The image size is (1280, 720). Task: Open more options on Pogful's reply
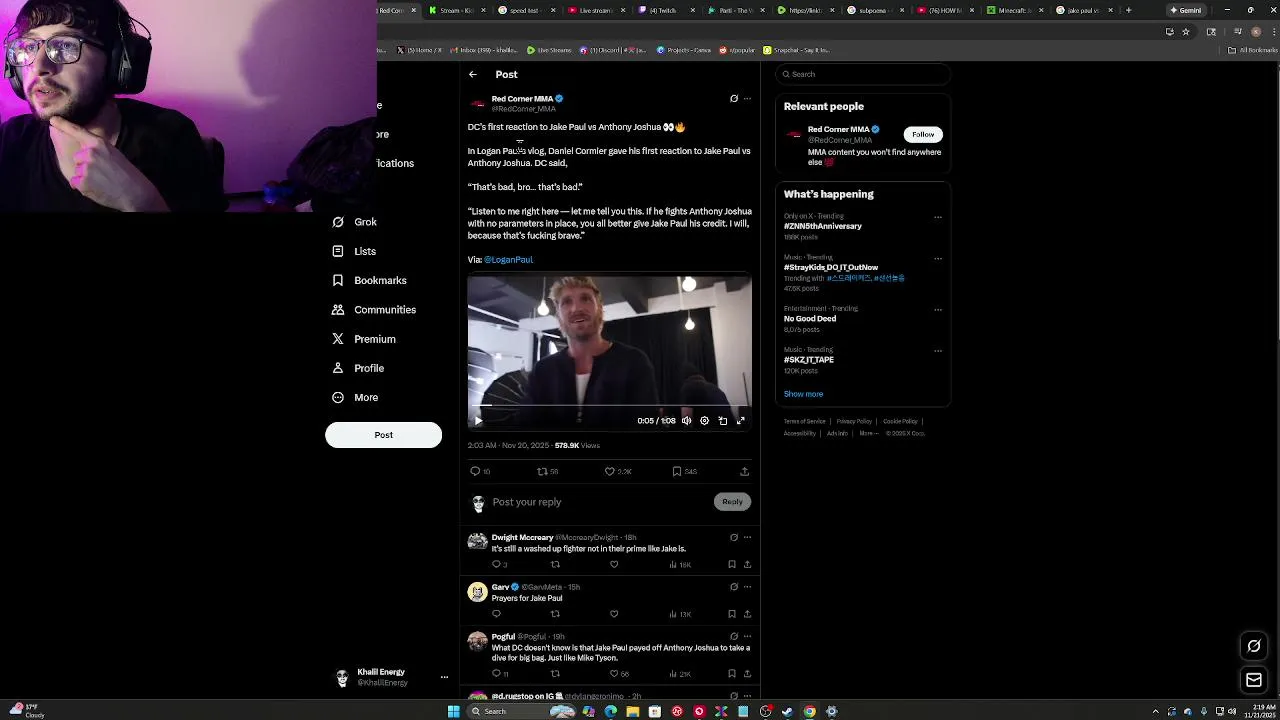[747, 636]
